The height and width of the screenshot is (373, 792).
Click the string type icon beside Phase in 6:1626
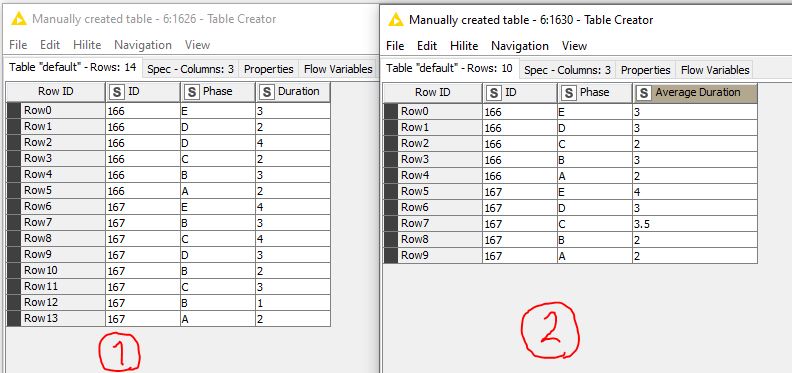pyautogui.click(x=192, y=92)
